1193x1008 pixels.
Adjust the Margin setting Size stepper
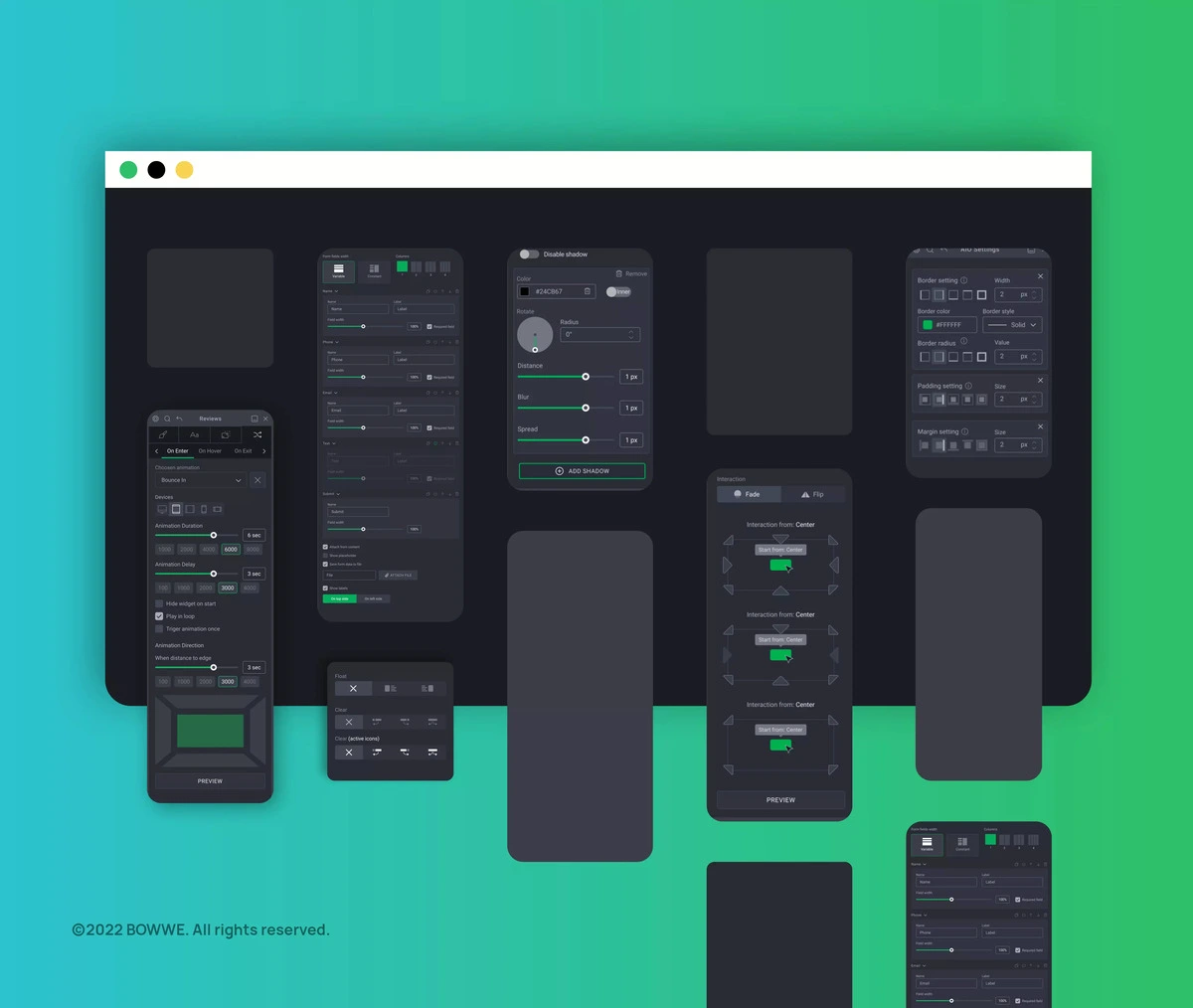1034,445
